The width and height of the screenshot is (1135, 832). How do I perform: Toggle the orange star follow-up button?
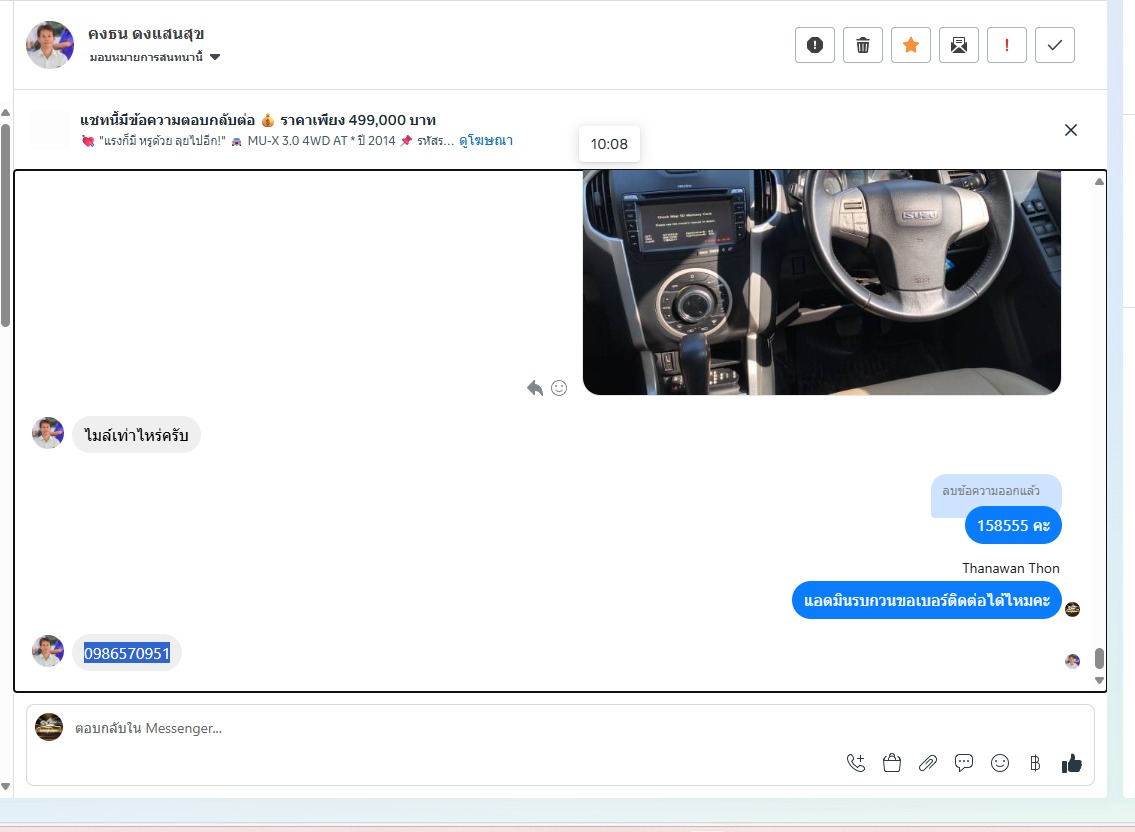(911, 46)
